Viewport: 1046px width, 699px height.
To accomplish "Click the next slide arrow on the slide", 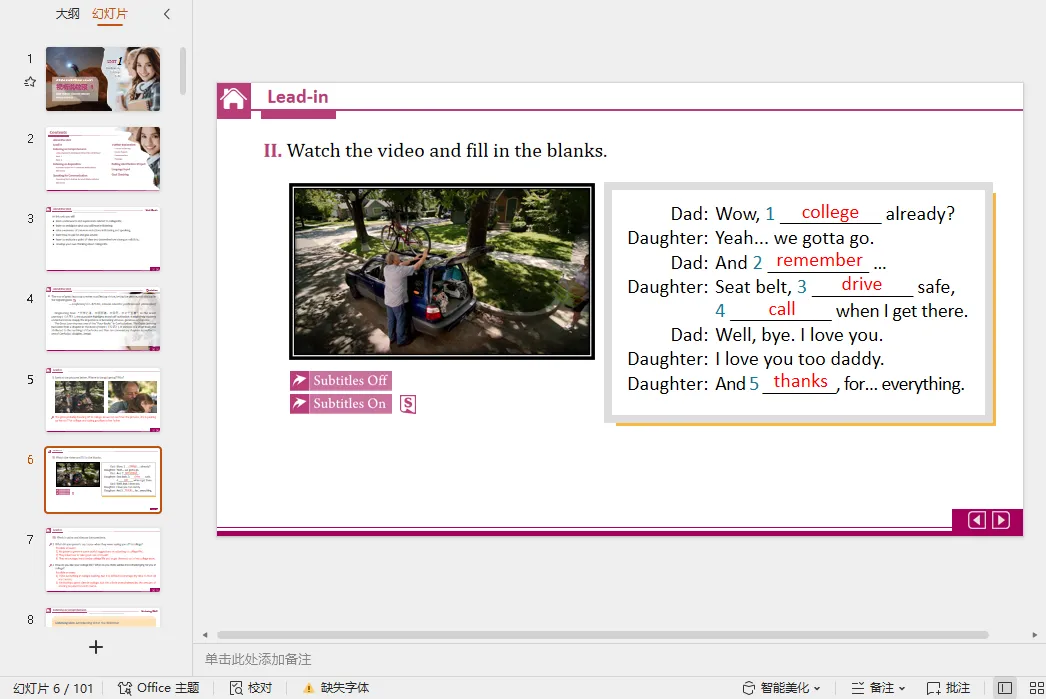I will (x=1001, y=520).
